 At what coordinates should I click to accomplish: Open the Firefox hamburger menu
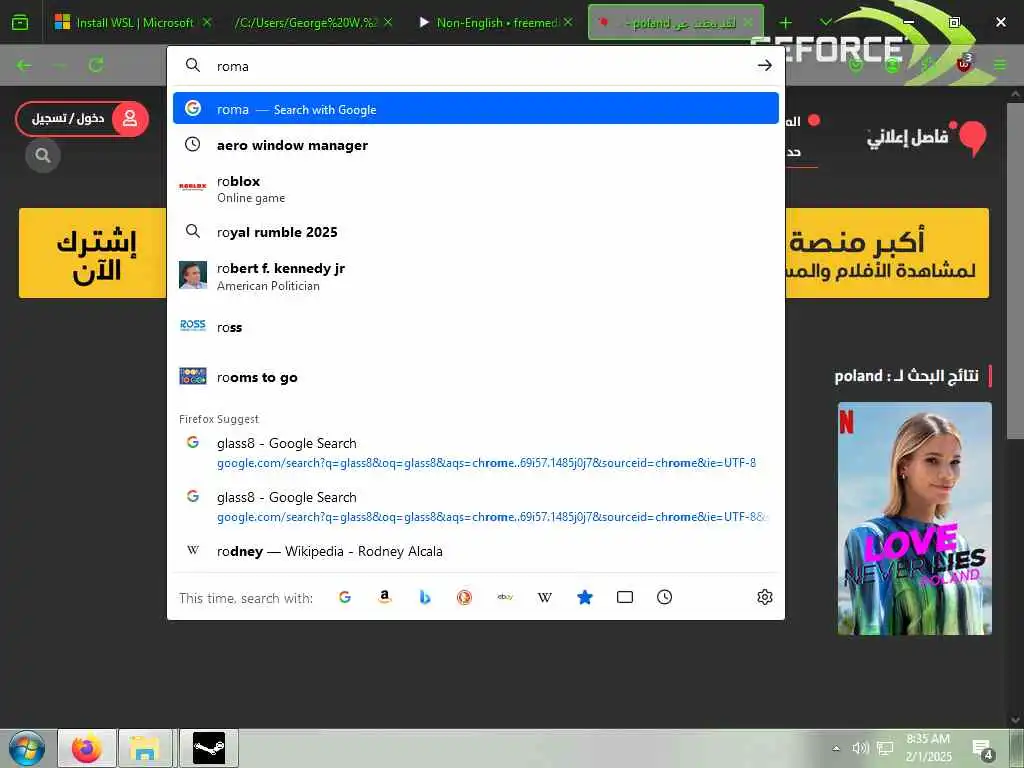pos(1000,65)
